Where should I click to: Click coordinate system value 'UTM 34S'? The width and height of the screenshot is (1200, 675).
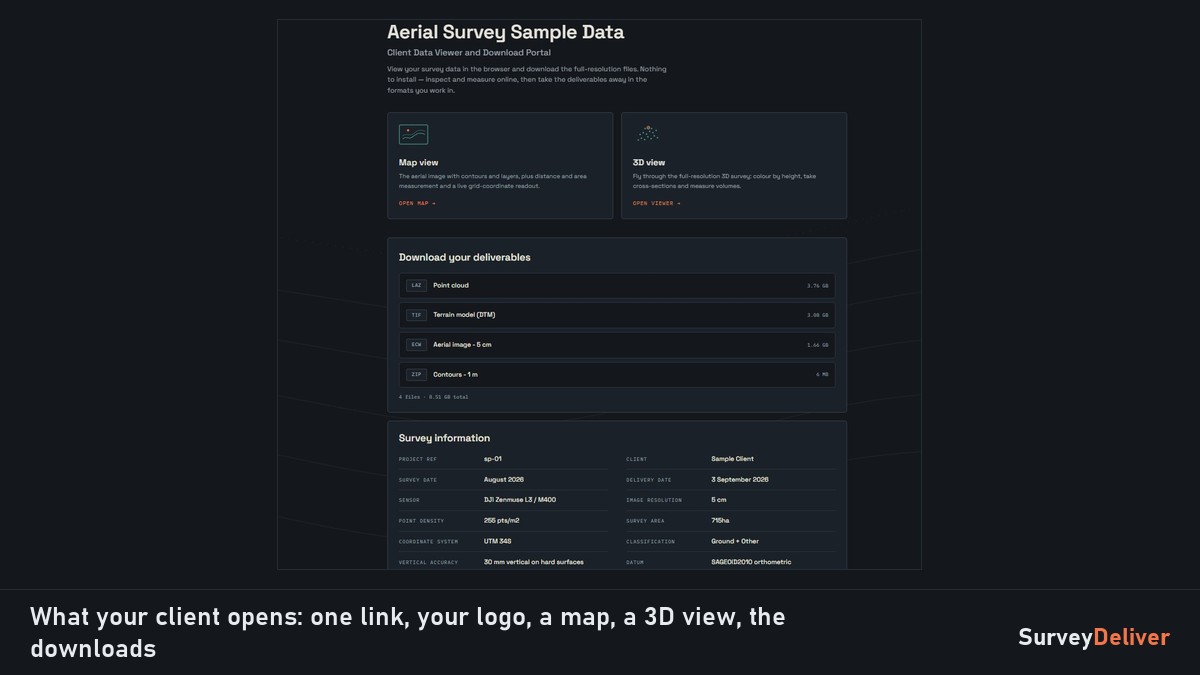pyautogui.click(x=498, y=541)
